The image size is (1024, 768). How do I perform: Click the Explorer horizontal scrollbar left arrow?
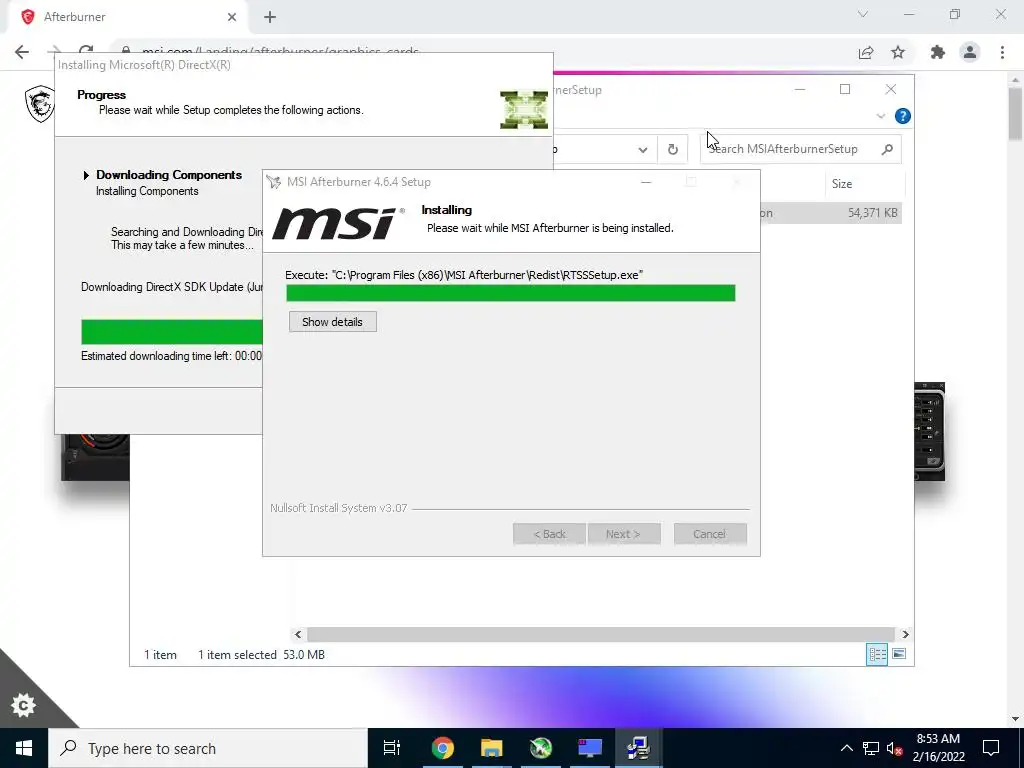(x=298, y=634)
